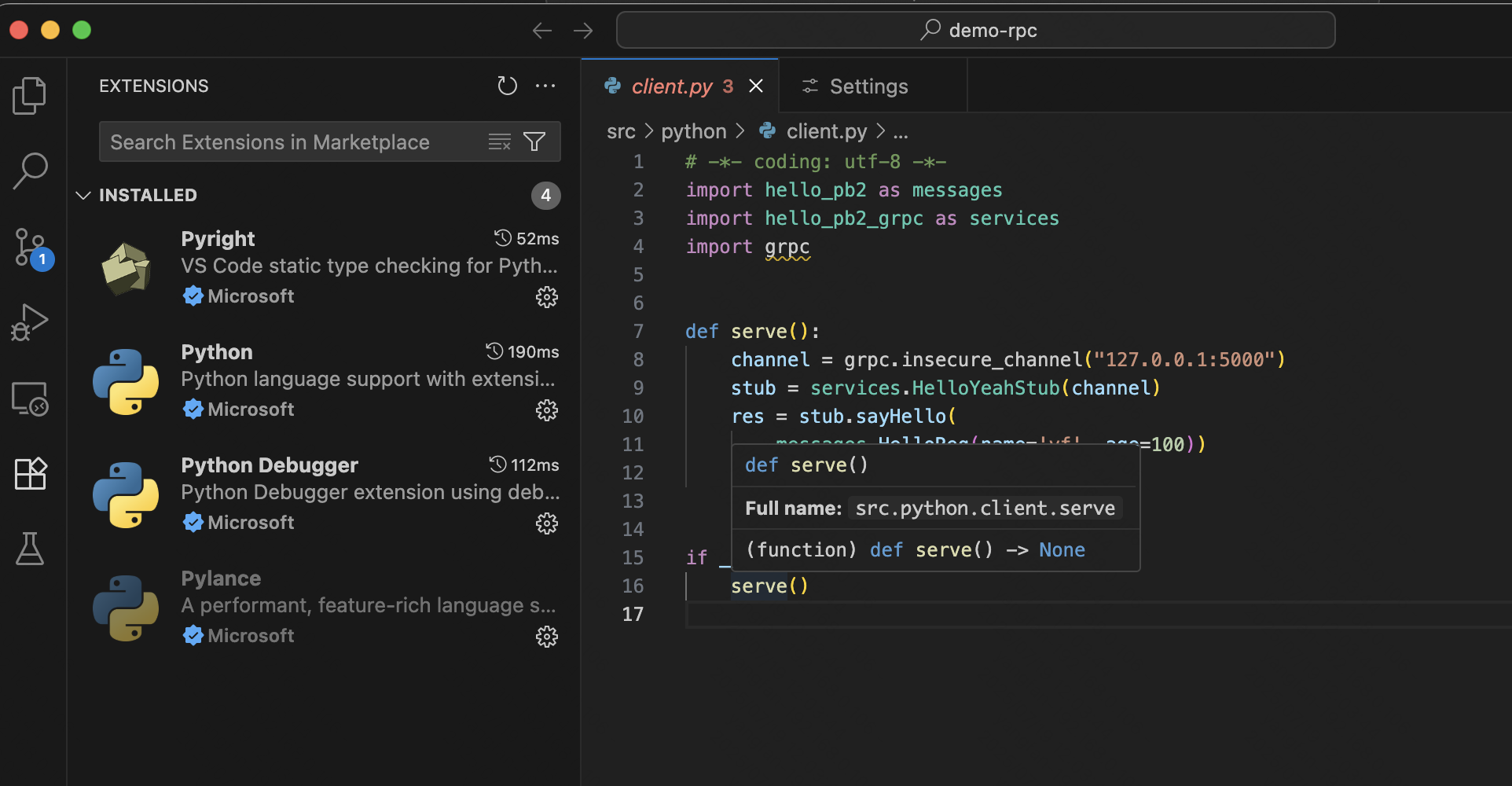Open the Explorer view in activity bar
The width and height of the screenshot is (1512, 786).
coord(30,96)
